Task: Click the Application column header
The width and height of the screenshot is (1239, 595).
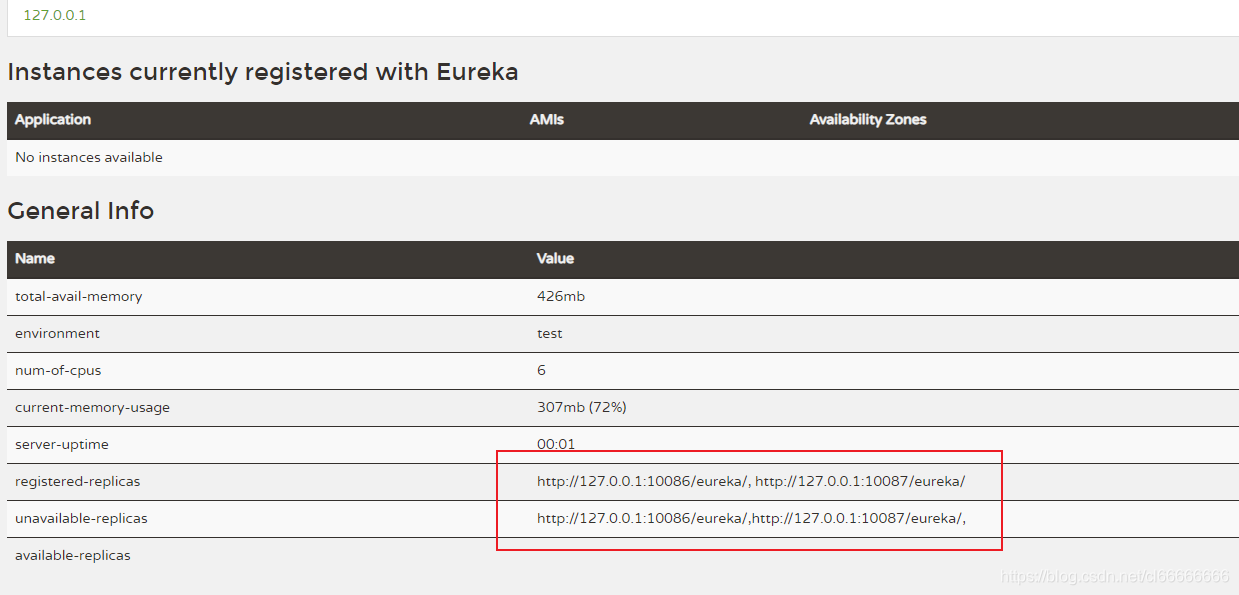Action: (x=53, y=119)
